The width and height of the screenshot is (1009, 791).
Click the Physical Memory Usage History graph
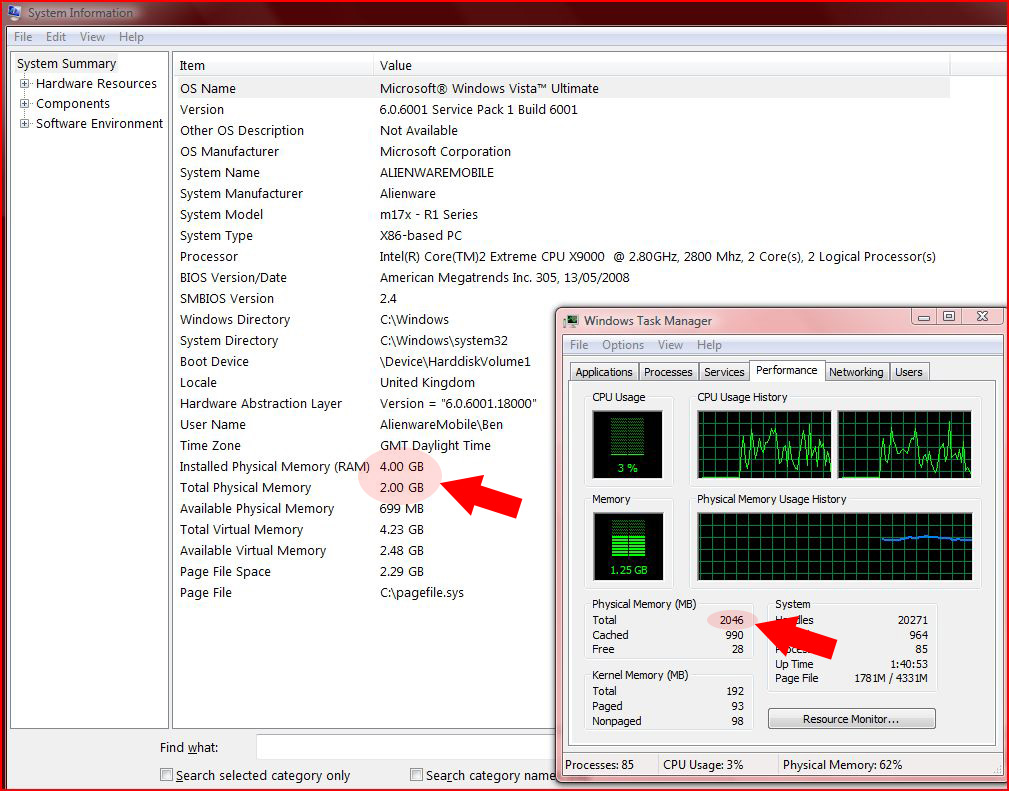pos(835,546)
